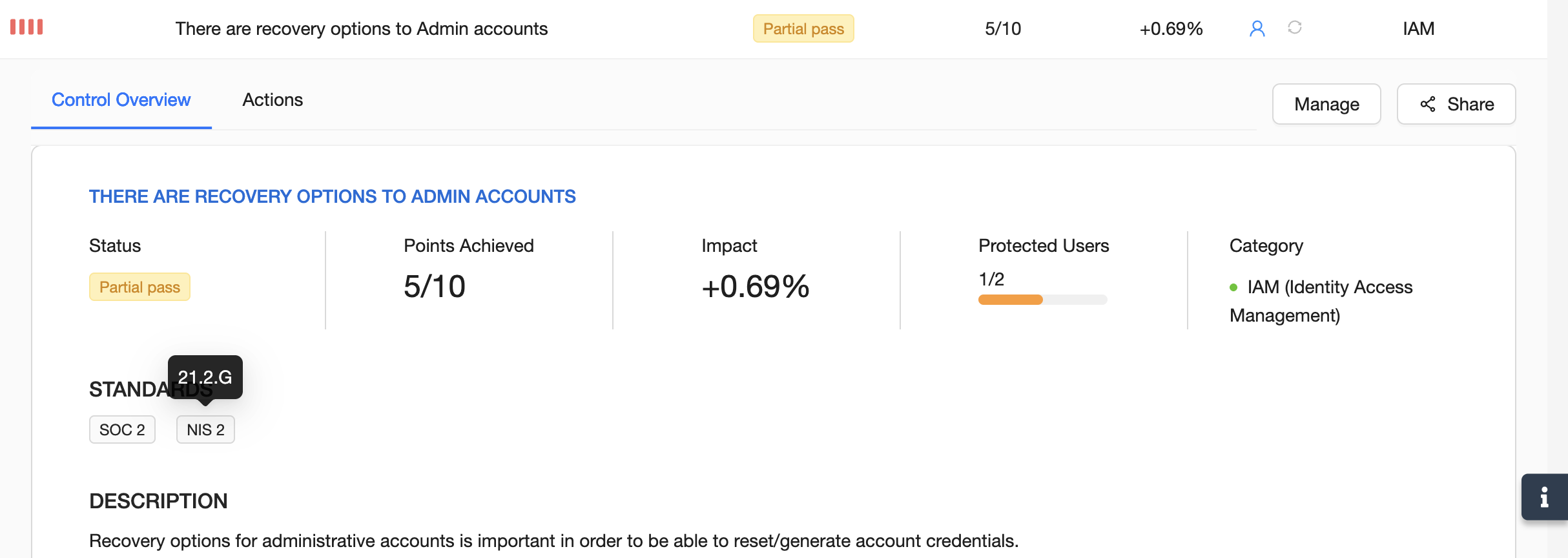Click the control title in the top row

tap(361, 28)
